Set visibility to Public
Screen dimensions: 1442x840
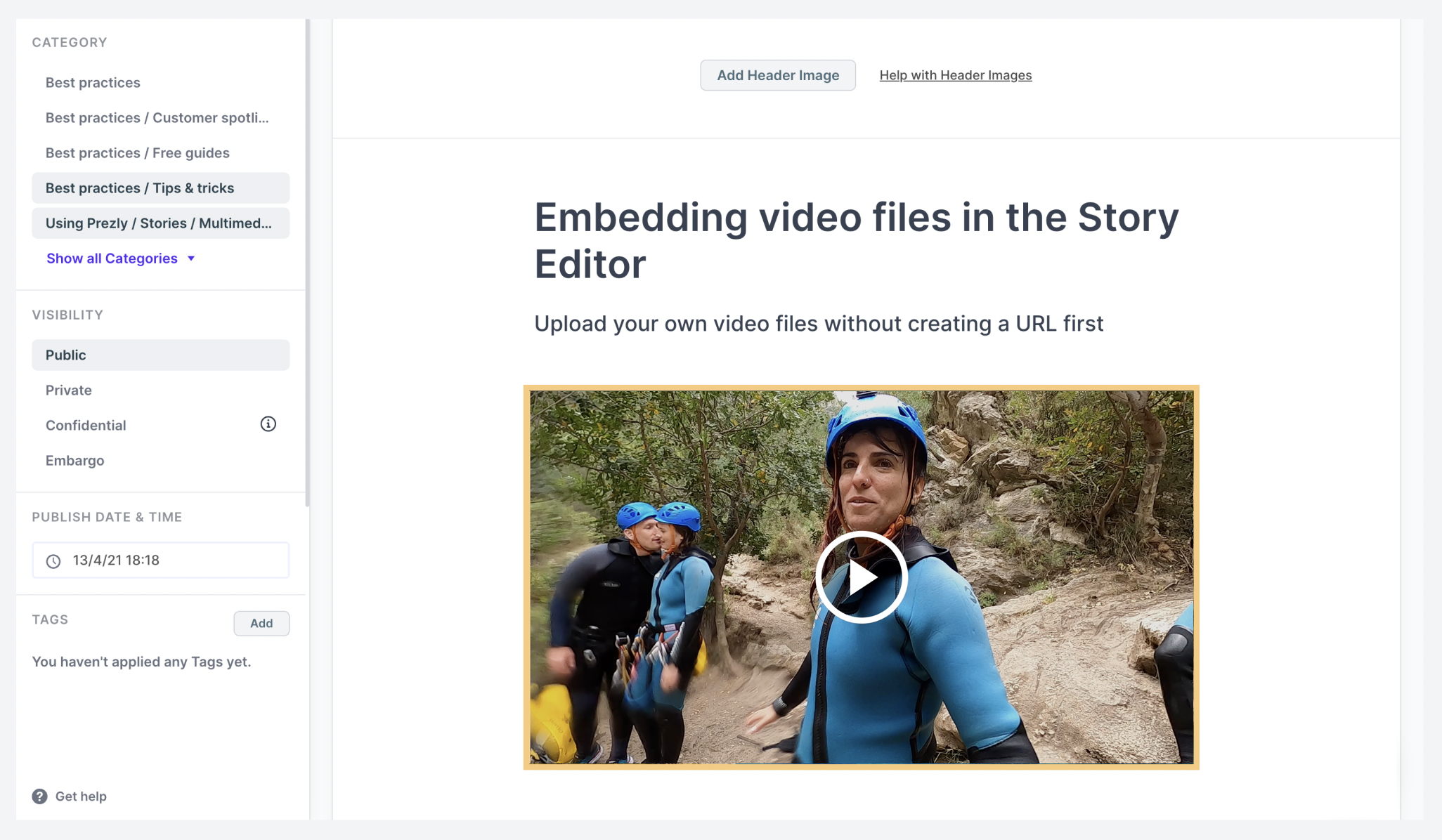(160, 355)
